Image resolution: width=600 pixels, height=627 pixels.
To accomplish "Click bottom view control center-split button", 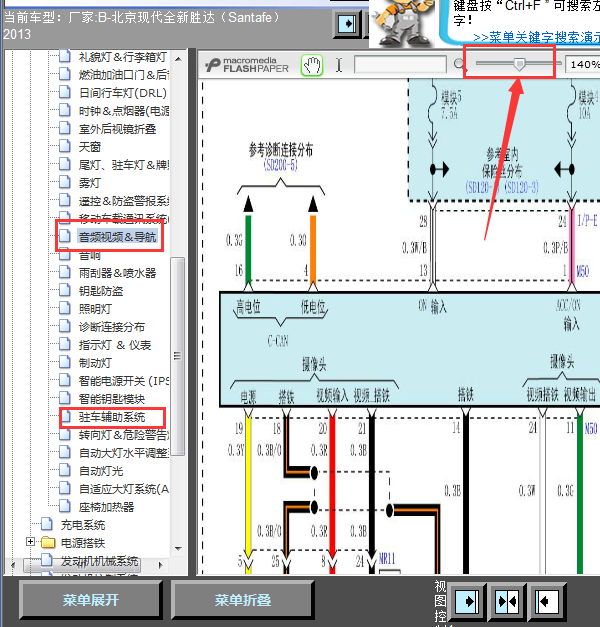I will click(x=507, y=601).
